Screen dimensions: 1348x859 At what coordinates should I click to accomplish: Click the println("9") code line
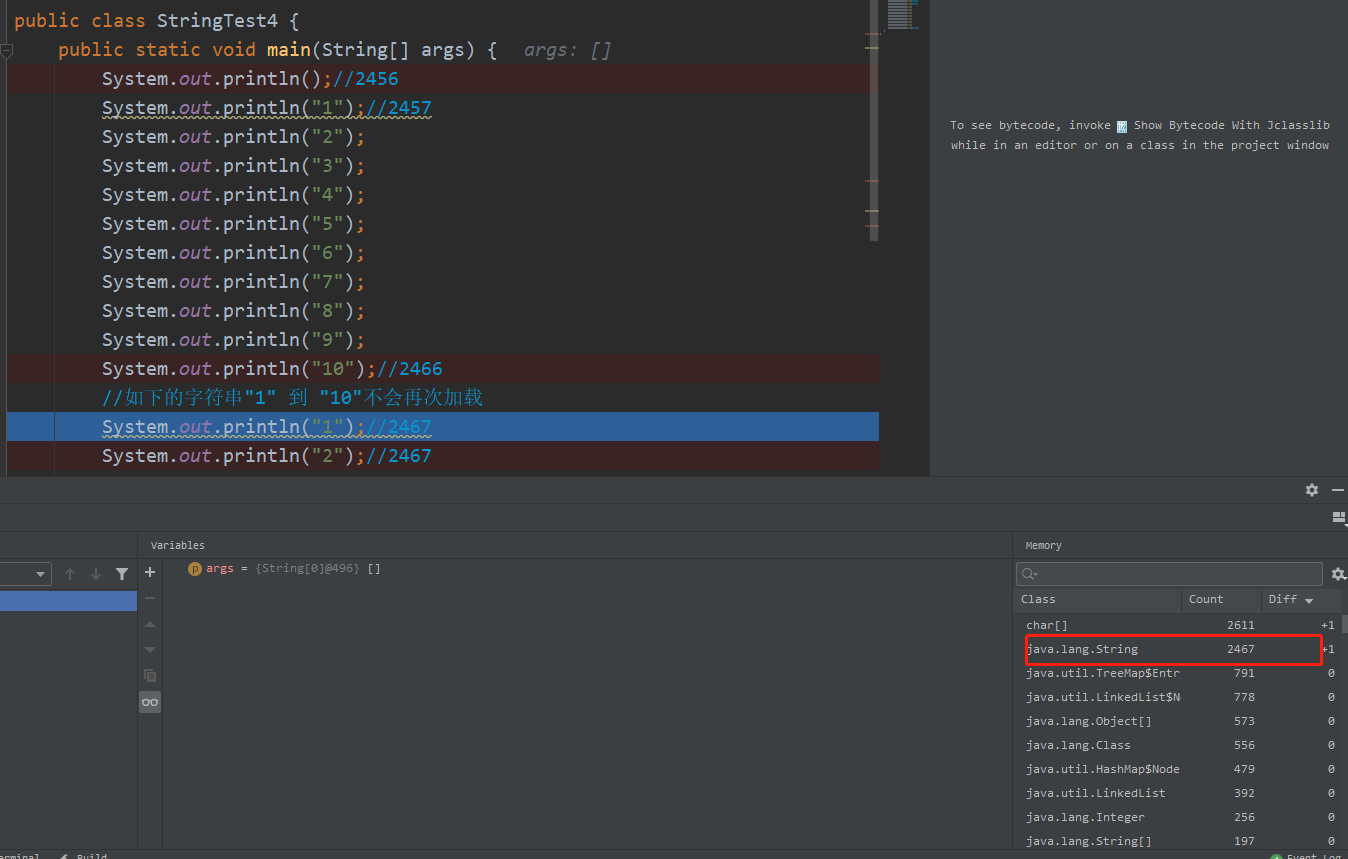pyautogui.click(x=233, y=339)
